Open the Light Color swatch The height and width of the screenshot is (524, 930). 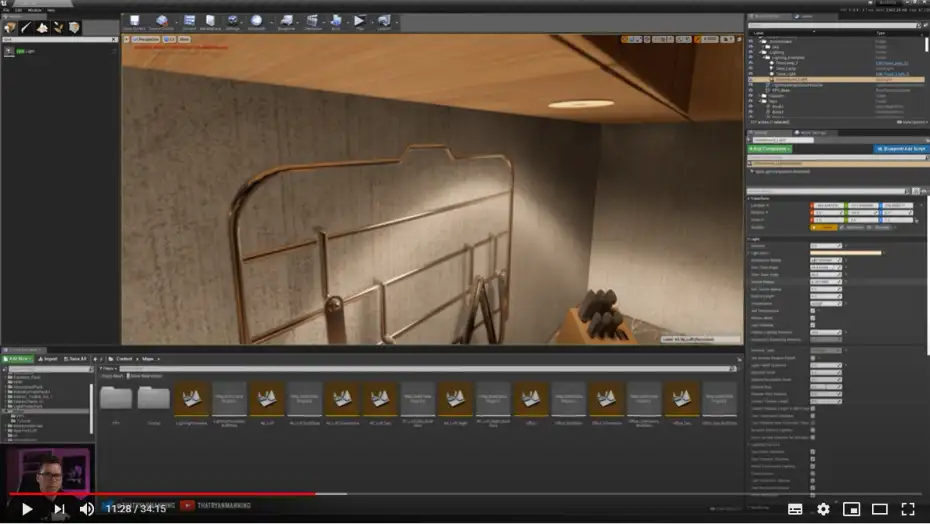click(845, 253)
